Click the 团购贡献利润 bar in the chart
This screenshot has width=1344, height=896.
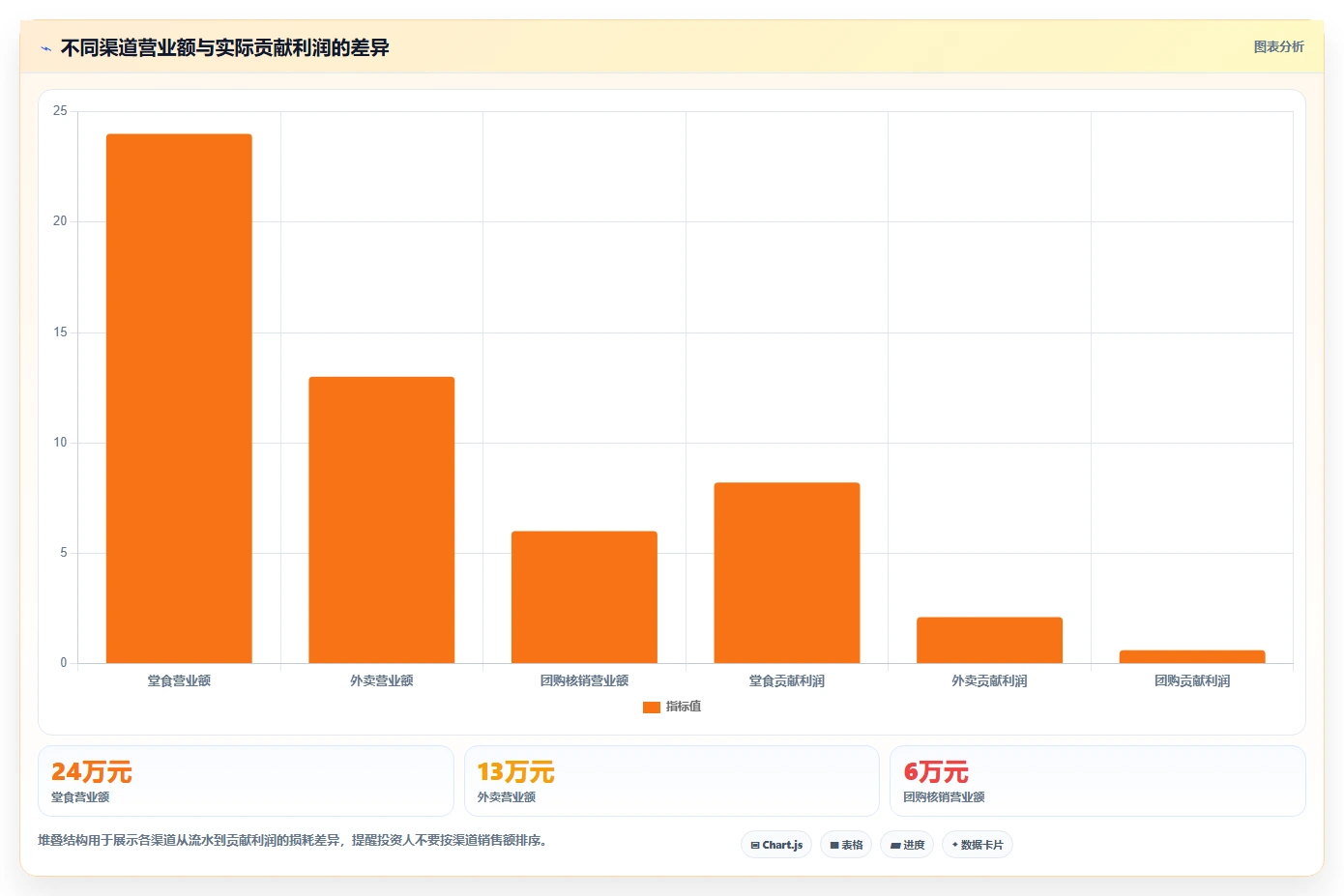tap(1192, 656)
